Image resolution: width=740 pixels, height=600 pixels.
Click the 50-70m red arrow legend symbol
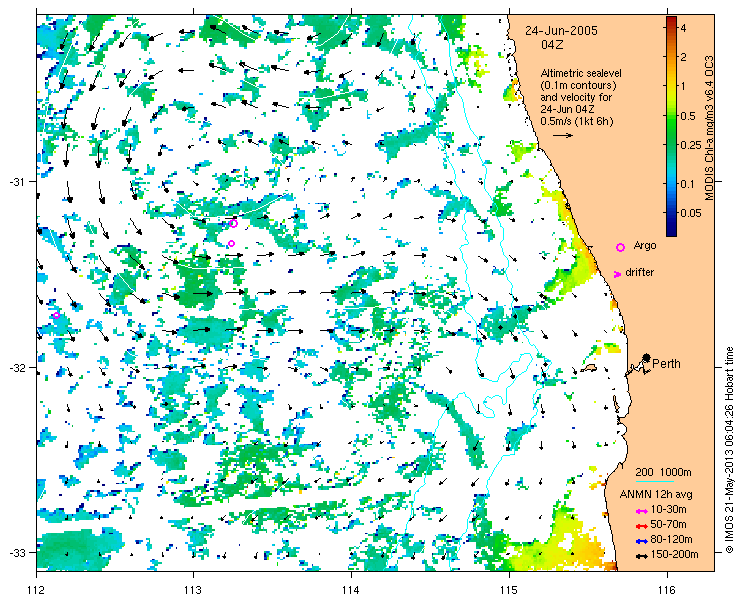[641, 526]
